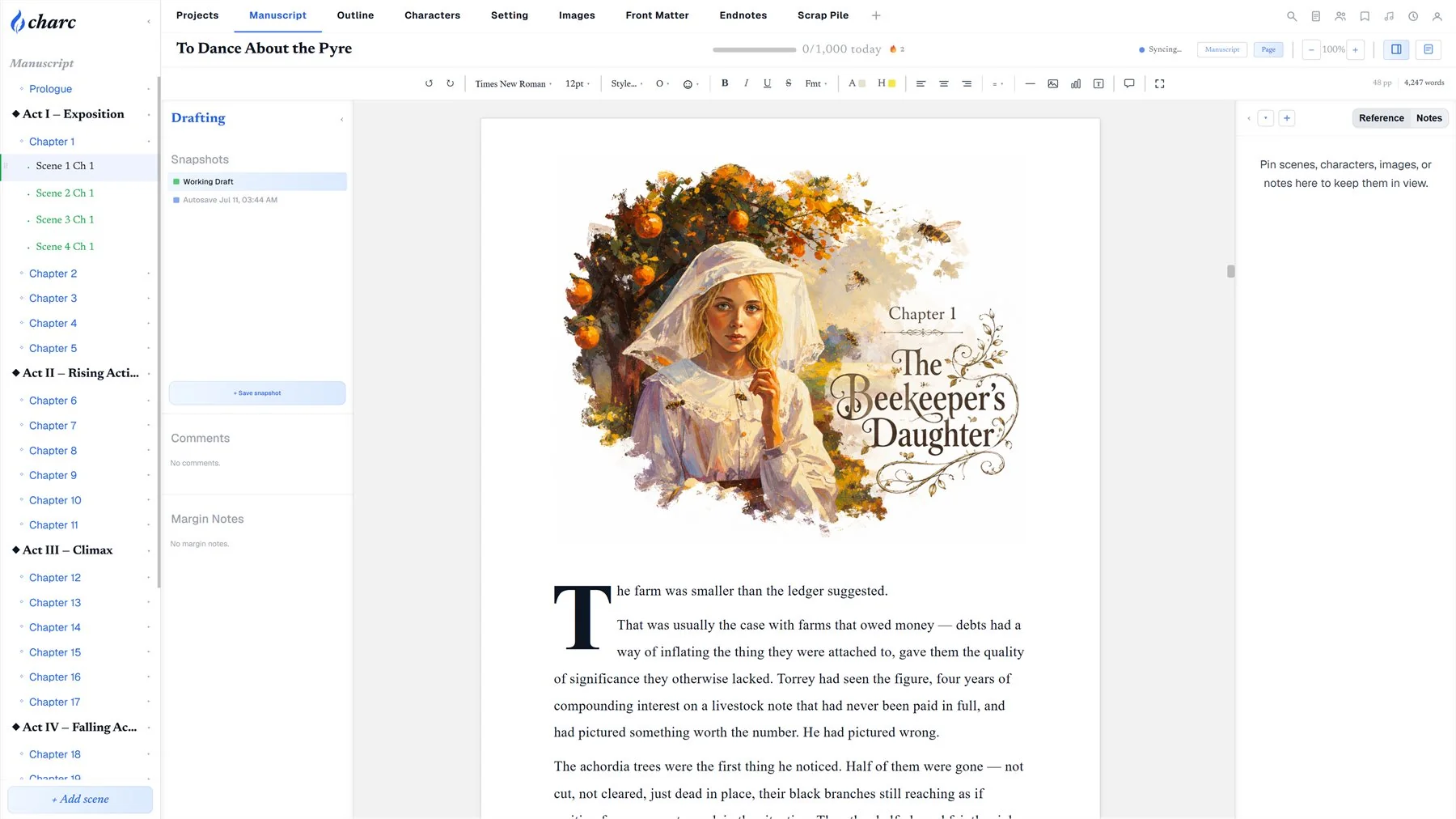Enter fullscreen focus mode
Screen dimensions: 1456x819
(1159, 83)
